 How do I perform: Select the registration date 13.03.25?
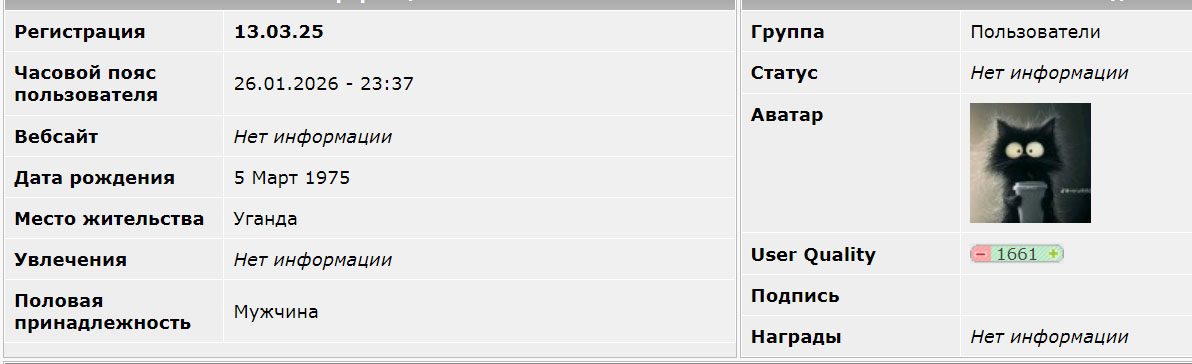(278, 32)
